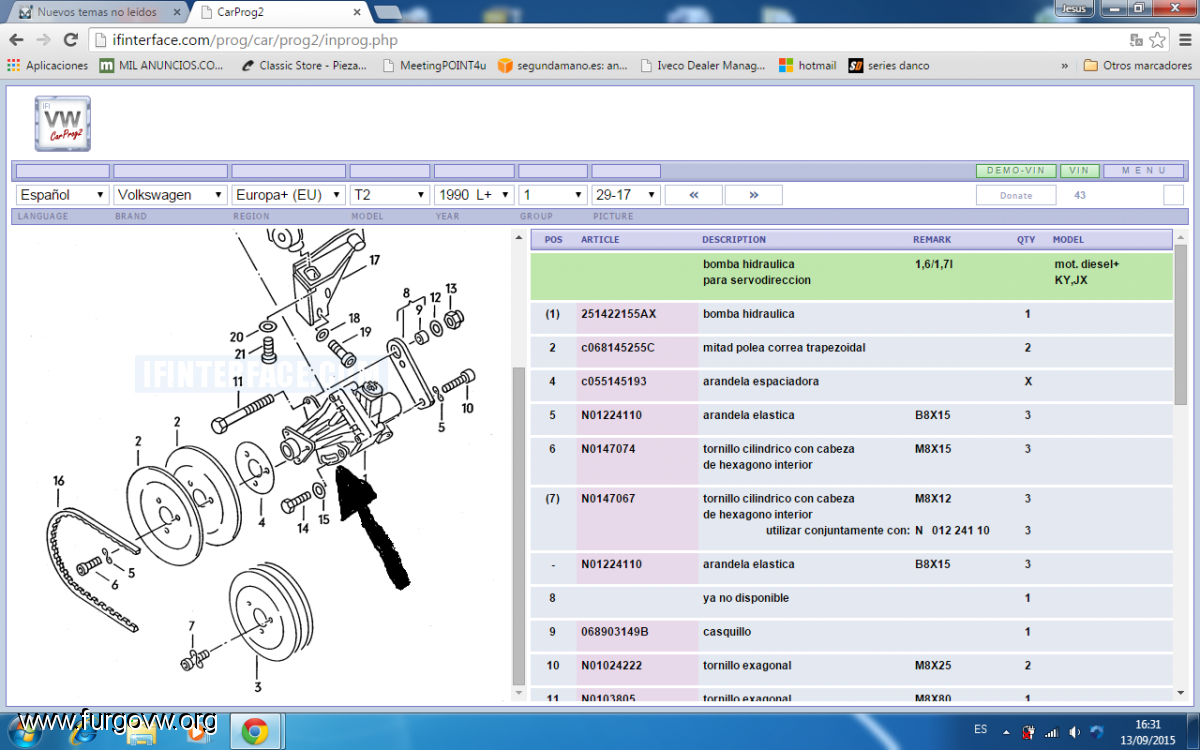Open the Iveco Dealer Manag... bookmark
The image size is (1200, 750).
tap(703, 65)
